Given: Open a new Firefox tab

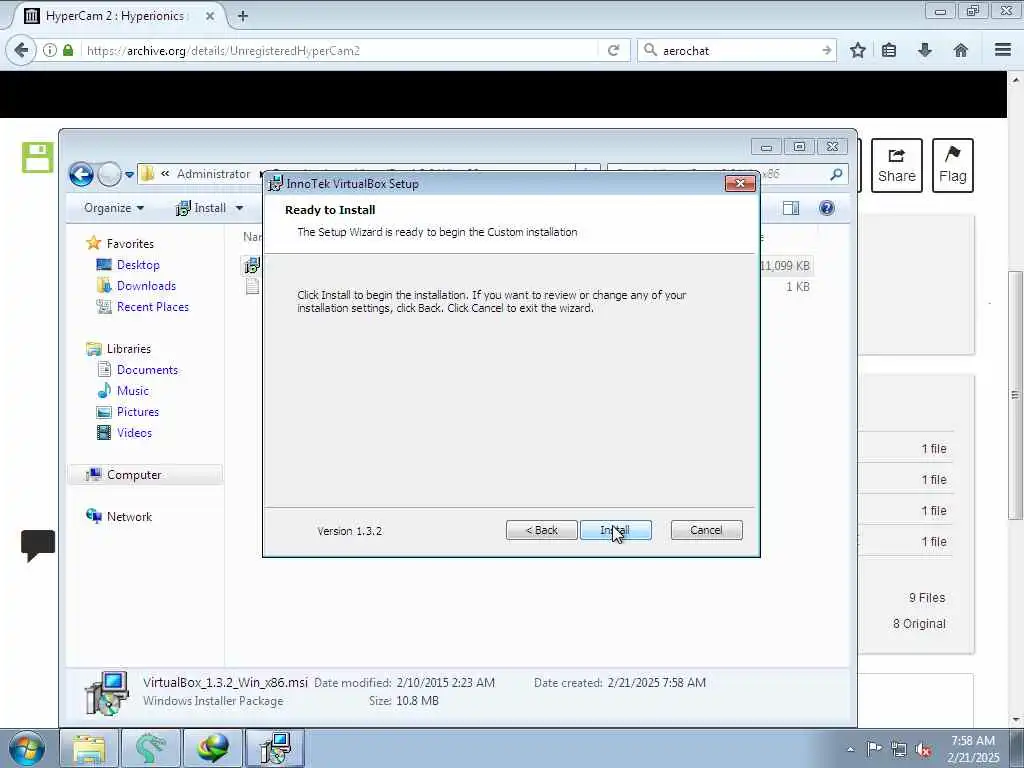Looking at the screenshot, I should click(x=242, y=16).
